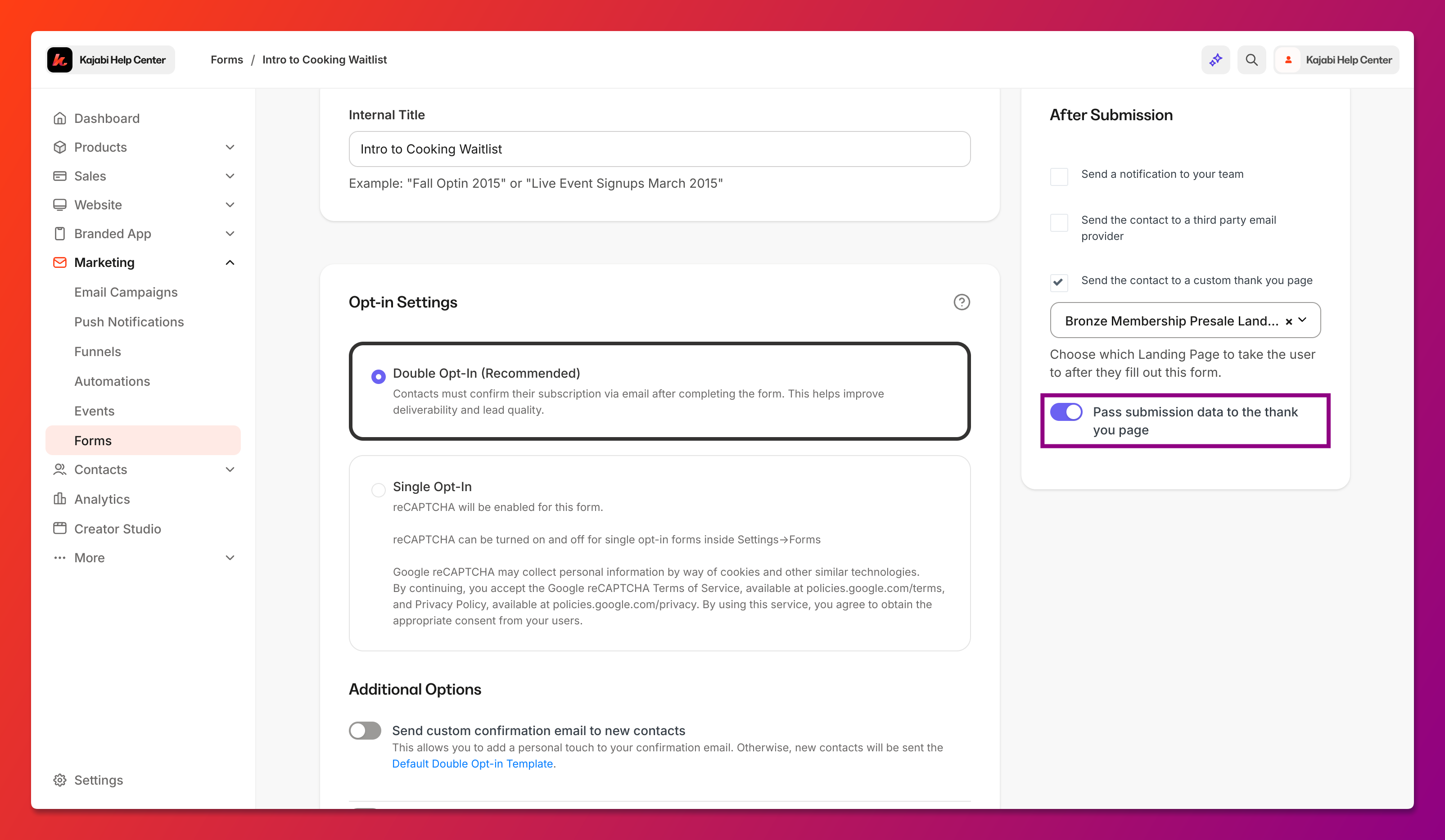
Task: Expand the Branded App menu chevron
Action: pyautogui.click(x=230, y=233)
